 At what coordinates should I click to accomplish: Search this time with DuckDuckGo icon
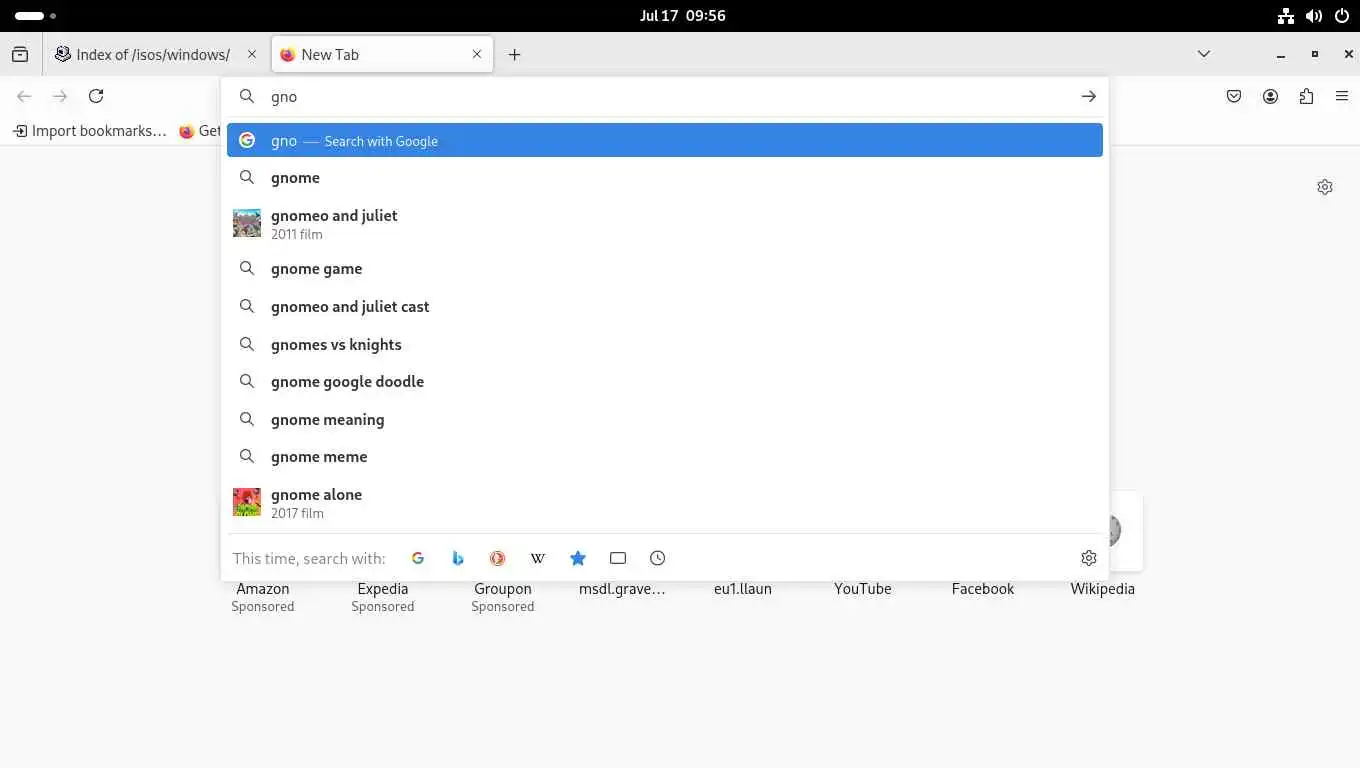(497, 558)
